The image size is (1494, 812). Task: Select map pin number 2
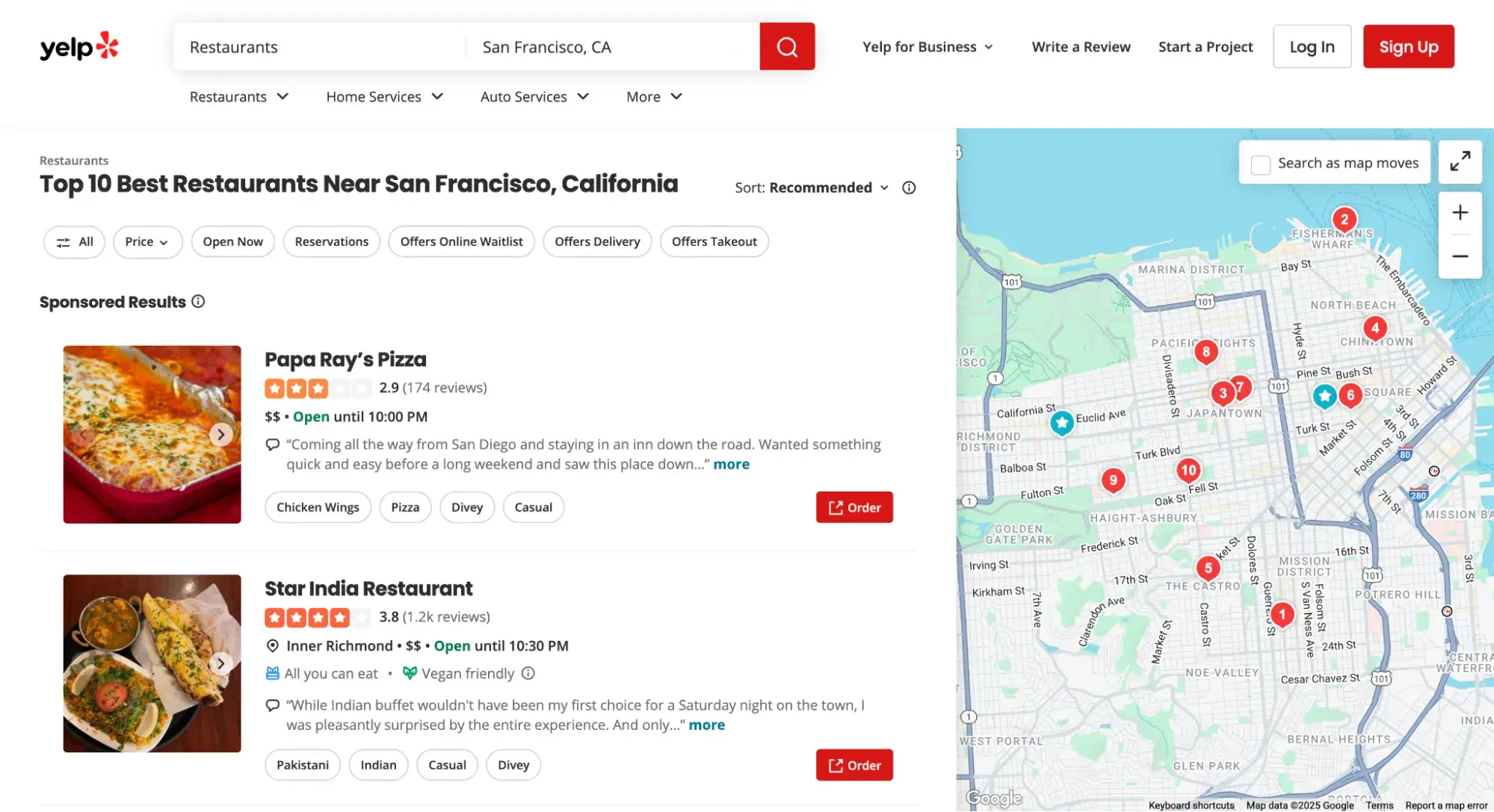coord(1345,219)
